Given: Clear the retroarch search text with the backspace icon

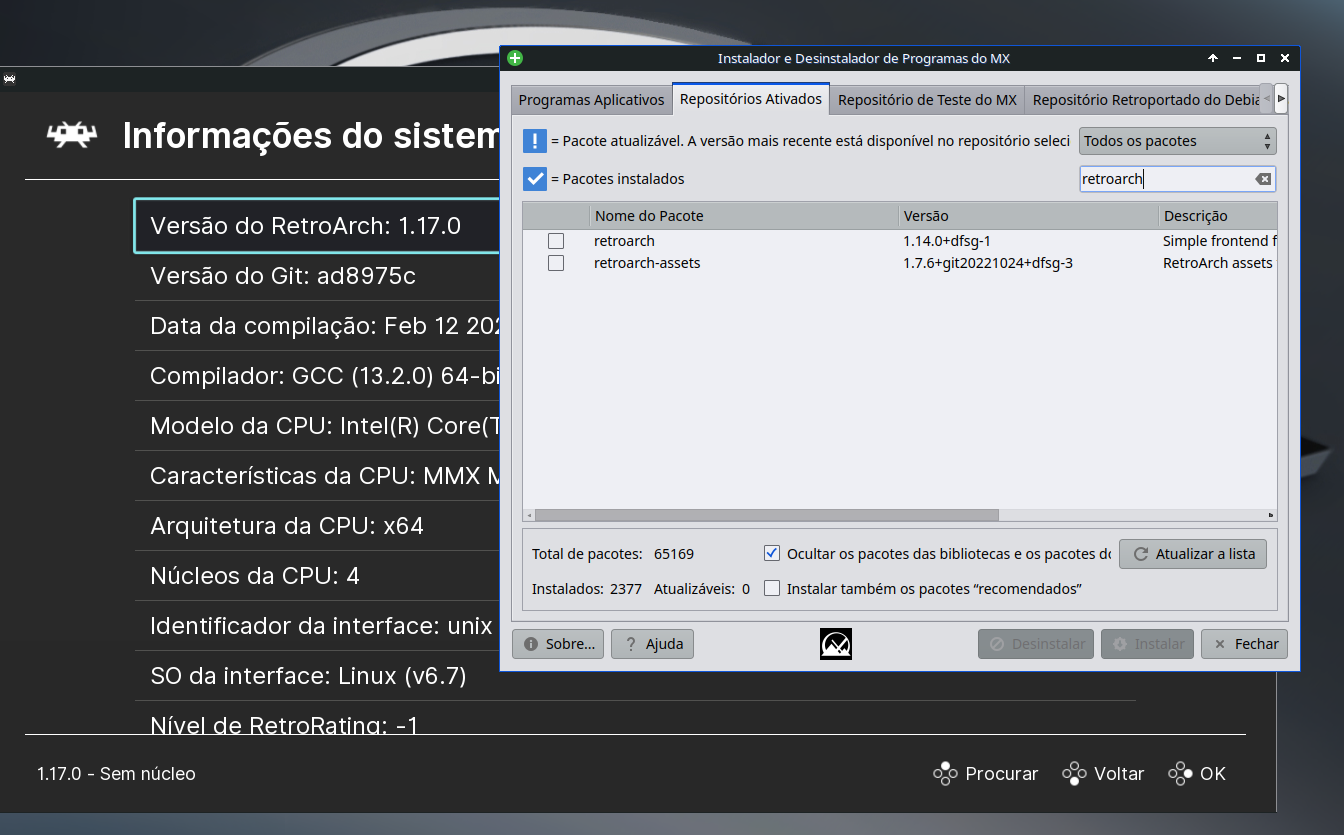Looking at the screenshot, I should (1263, 179).
